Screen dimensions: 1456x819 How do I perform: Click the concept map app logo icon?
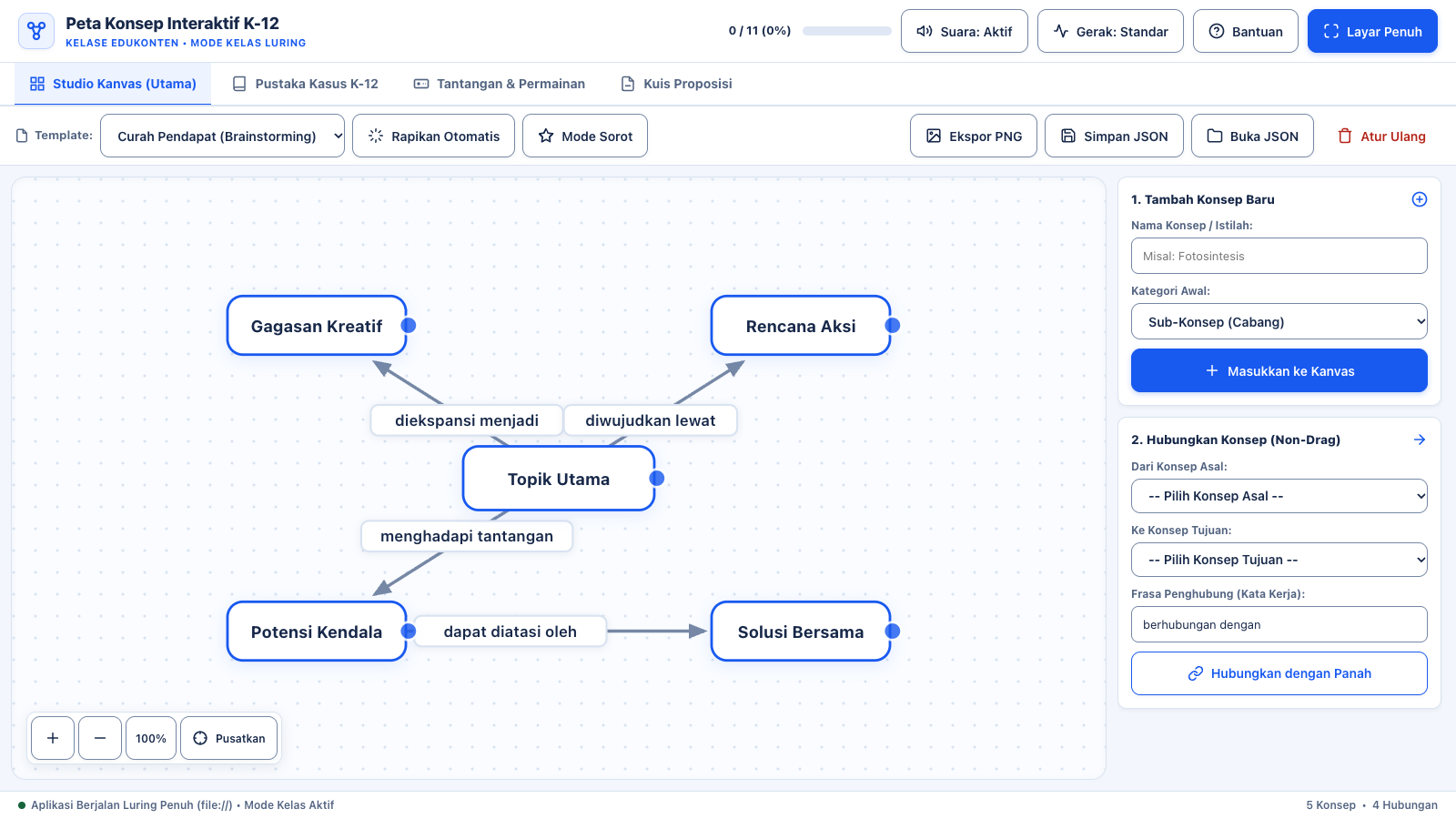click(x=36, y=31)
